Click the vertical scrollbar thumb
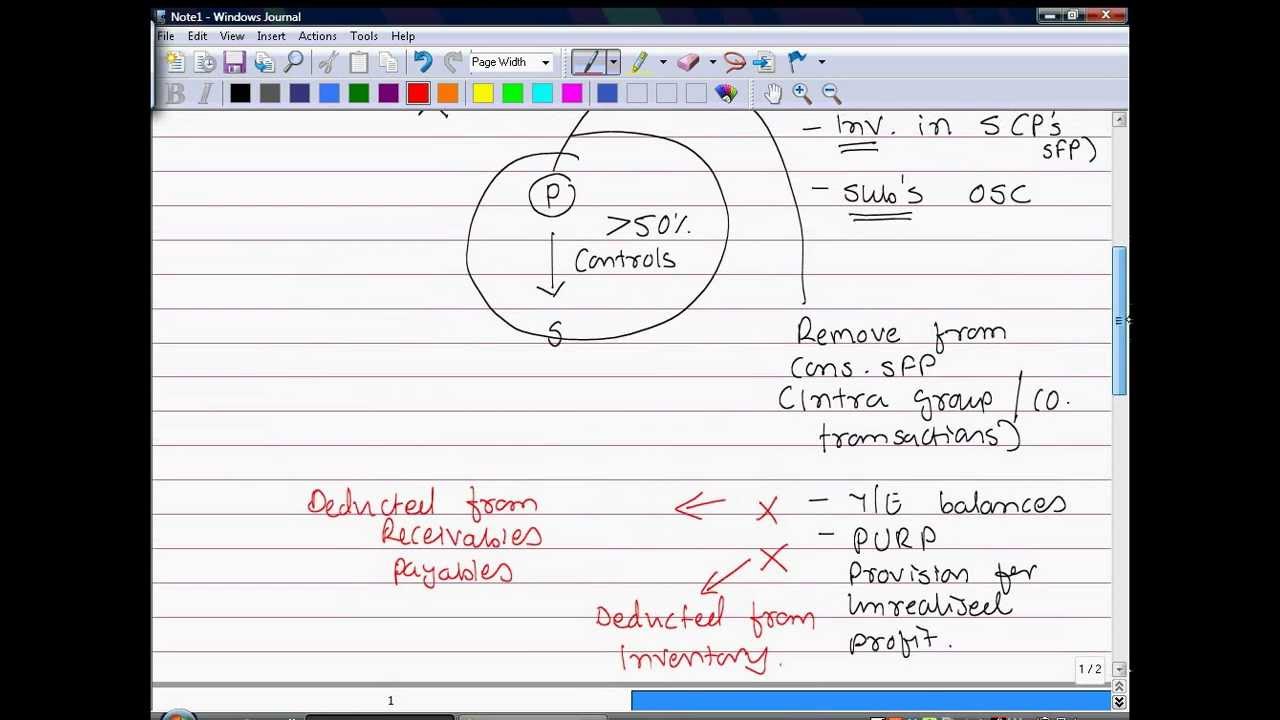The image size is (1280, 720). (x=1119, y=320)
